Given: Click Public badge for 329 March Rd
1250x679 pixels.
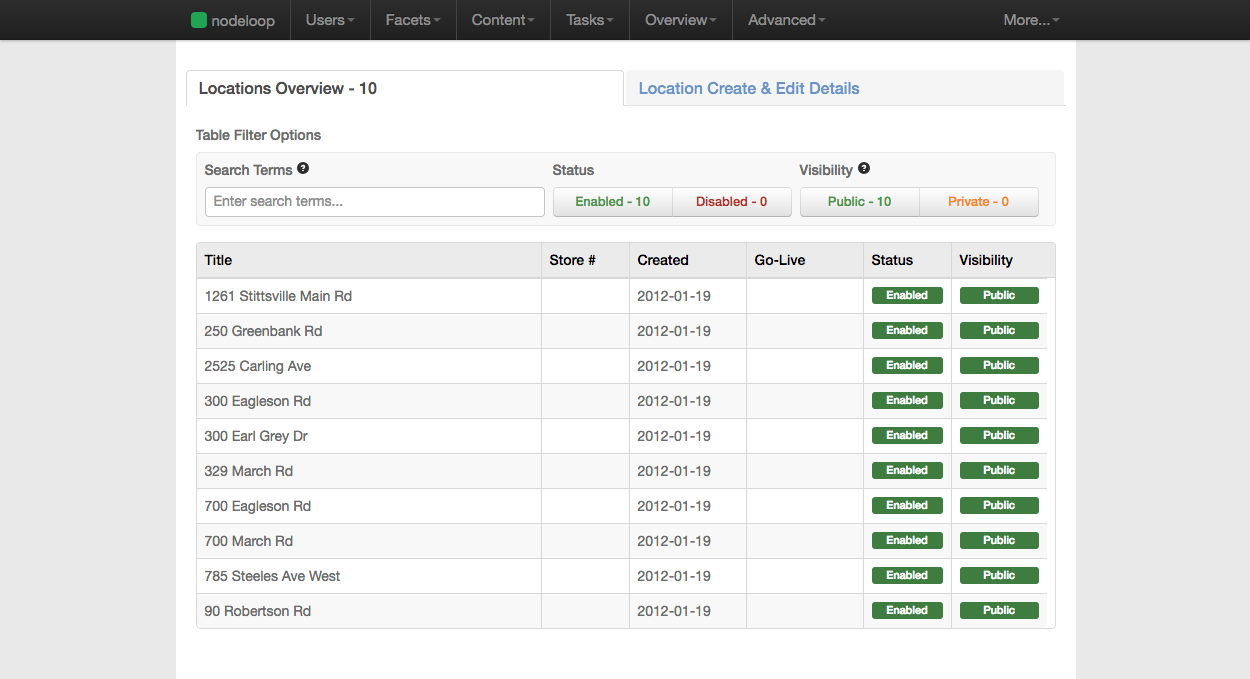Looking at the screenshot, I should (x=999, y=471).
